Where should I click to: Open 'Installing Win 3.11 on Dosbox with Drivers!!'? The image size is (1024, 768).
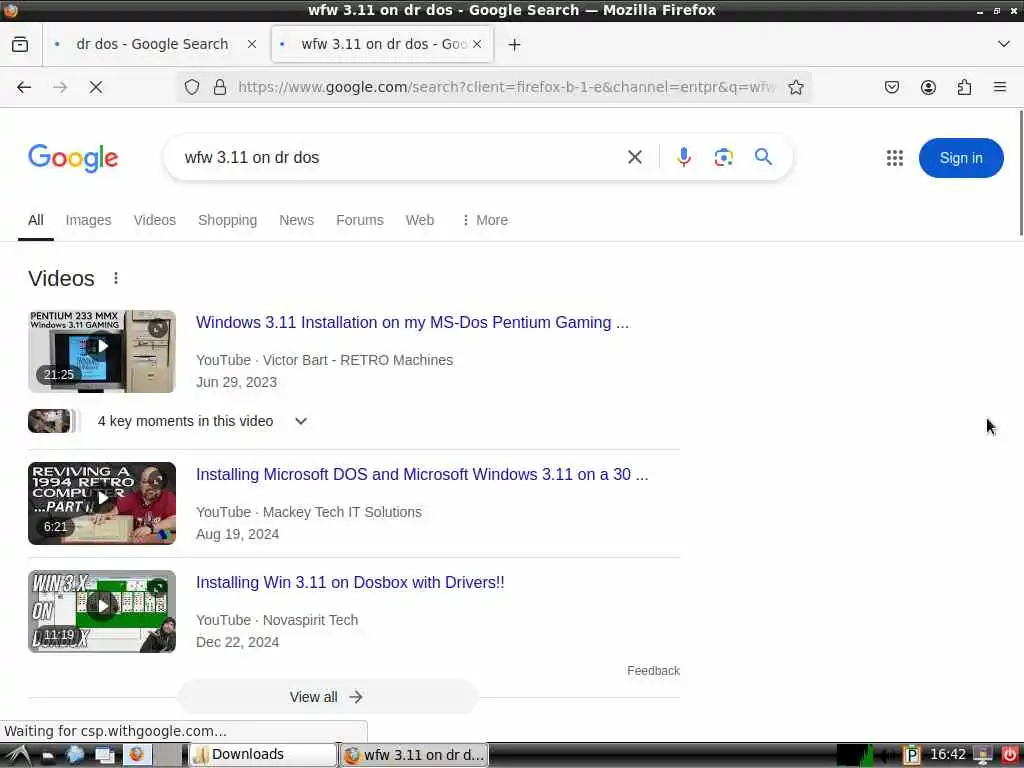click(350, 583)
